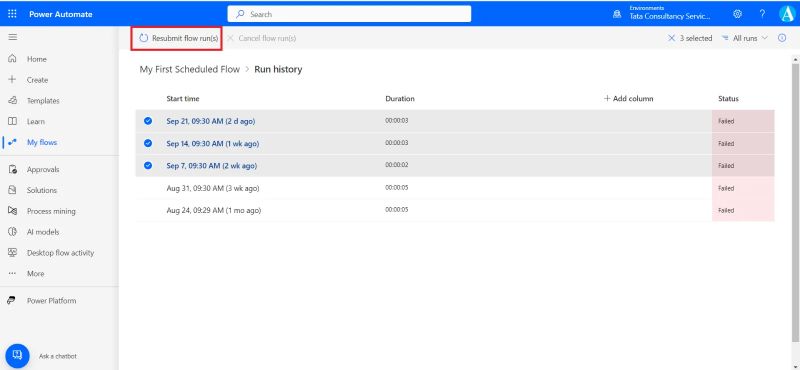This screenshot has height=370, width=800.
Task: Click the Learn book icon
Action: [13, 121]
